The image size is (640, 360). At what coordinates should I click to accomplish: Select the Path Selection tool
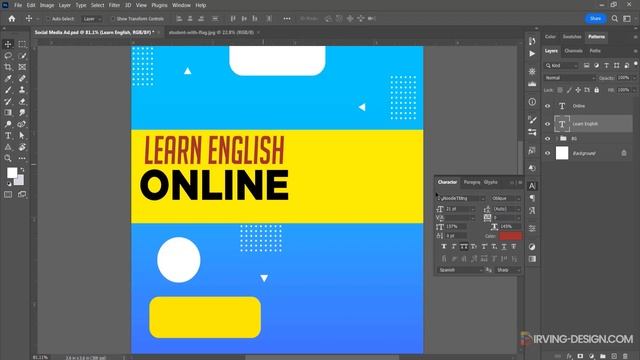coord(22,136)
